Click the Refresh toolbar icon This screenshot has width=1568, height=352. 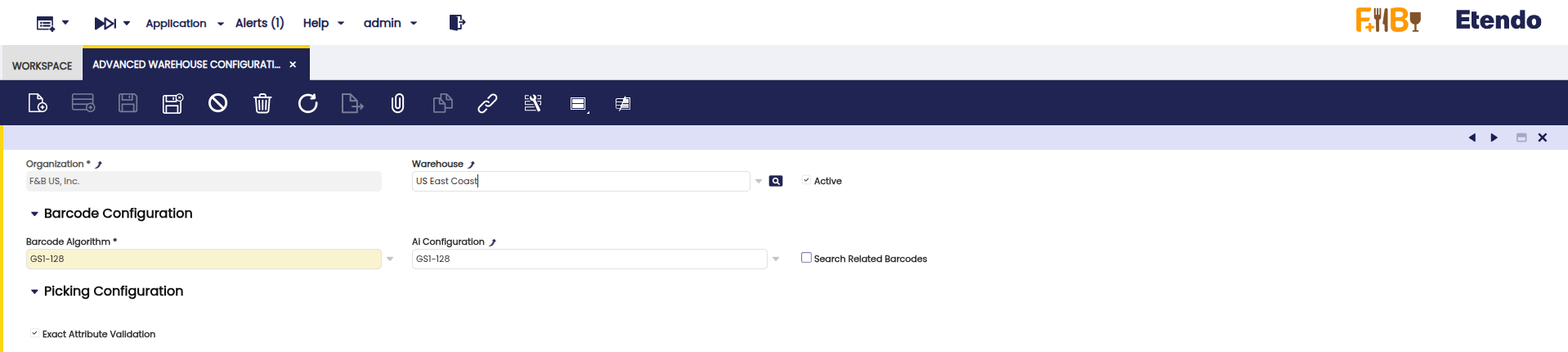[x=307, y=103]
